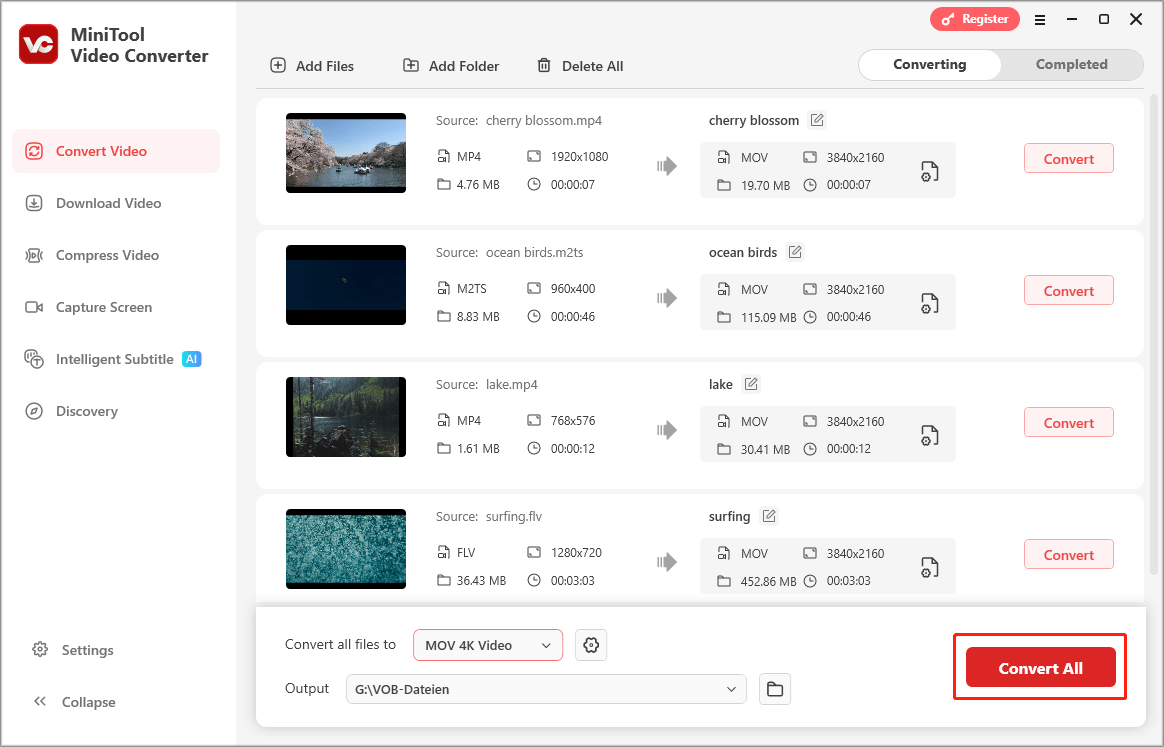The width and height of the screenshot is (1164, 747).
Task: Select Convert Video in the sidebar
Action: point(100,150)
